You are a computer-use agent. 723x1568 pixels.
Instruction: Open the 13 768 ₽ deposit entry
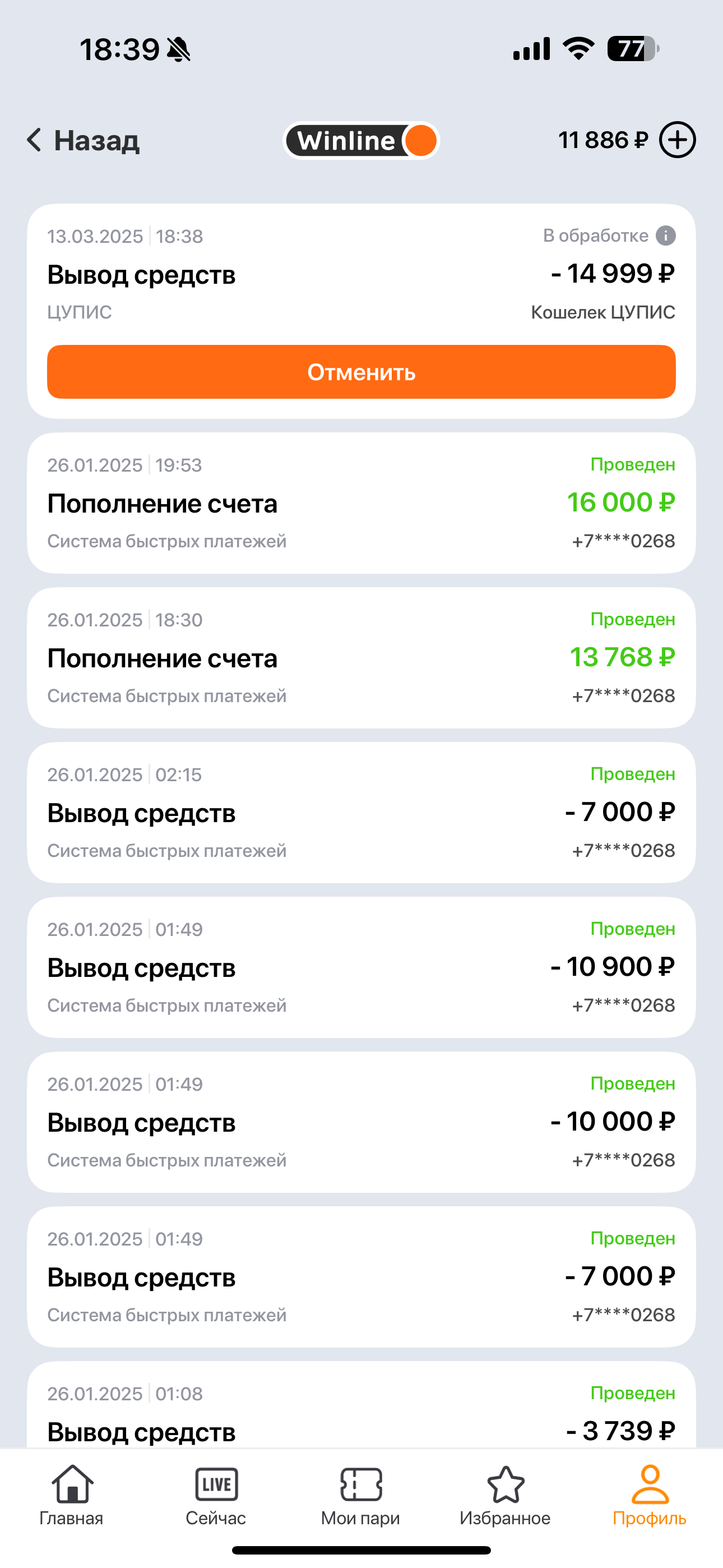click(x=361, y=657)
